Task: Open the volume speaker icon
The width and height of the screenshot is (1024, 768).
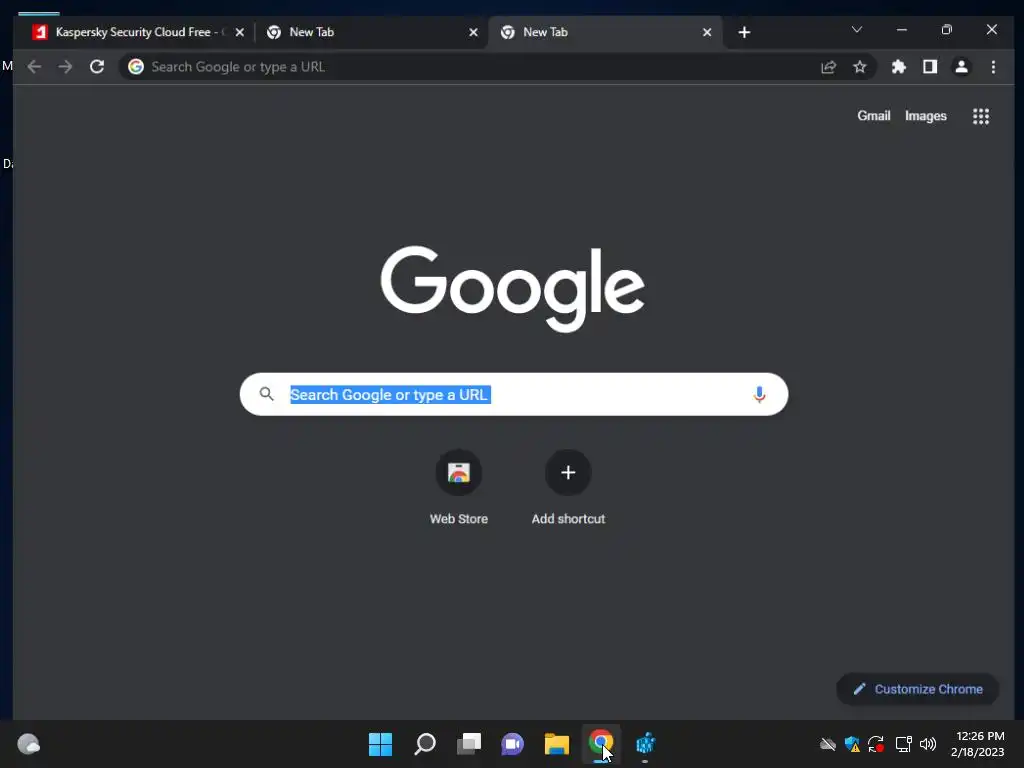Action: (x=927, y=744)
